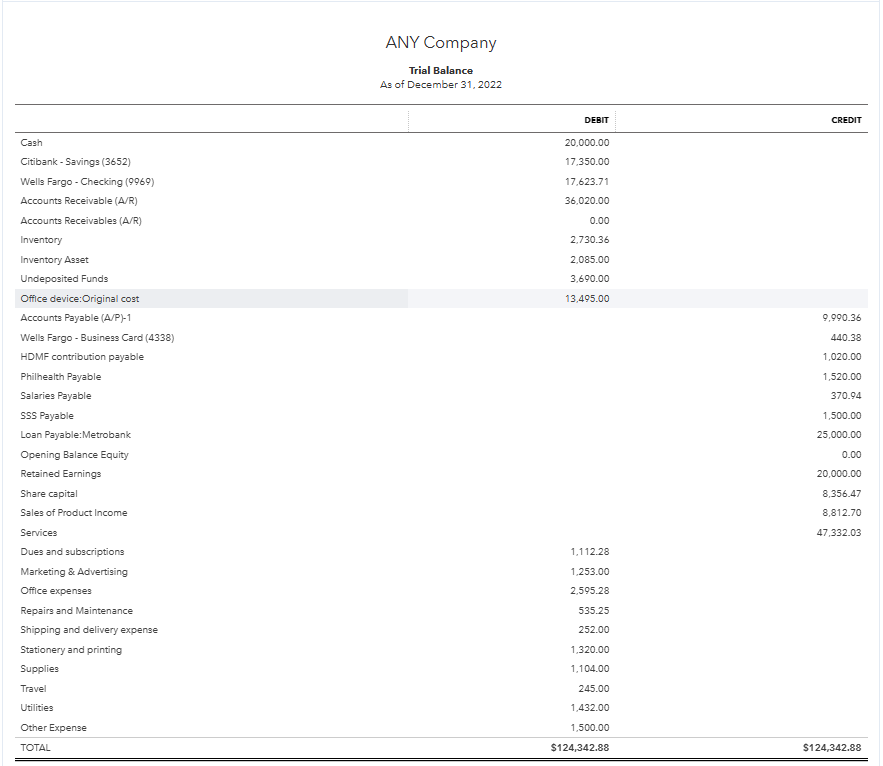Image resolution: width=883 pixels, height=766 pixels.
Task: Open Loan Payable:Metrobank credit 25,000.00
Action: click(x=839, y=435)
